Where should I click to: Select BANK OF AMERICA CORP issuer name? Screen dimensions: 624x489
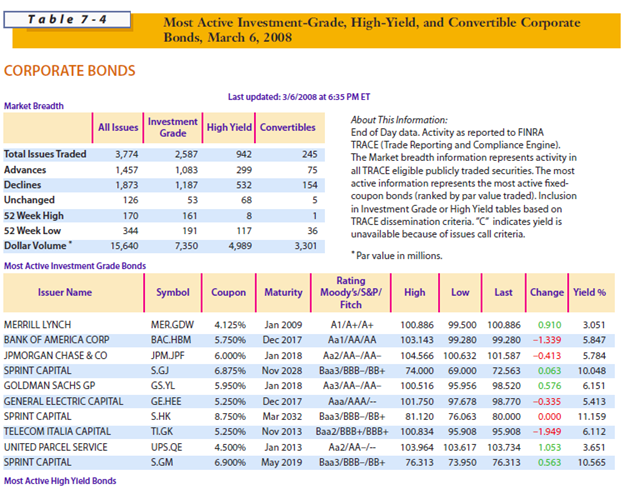pos(57,340)
